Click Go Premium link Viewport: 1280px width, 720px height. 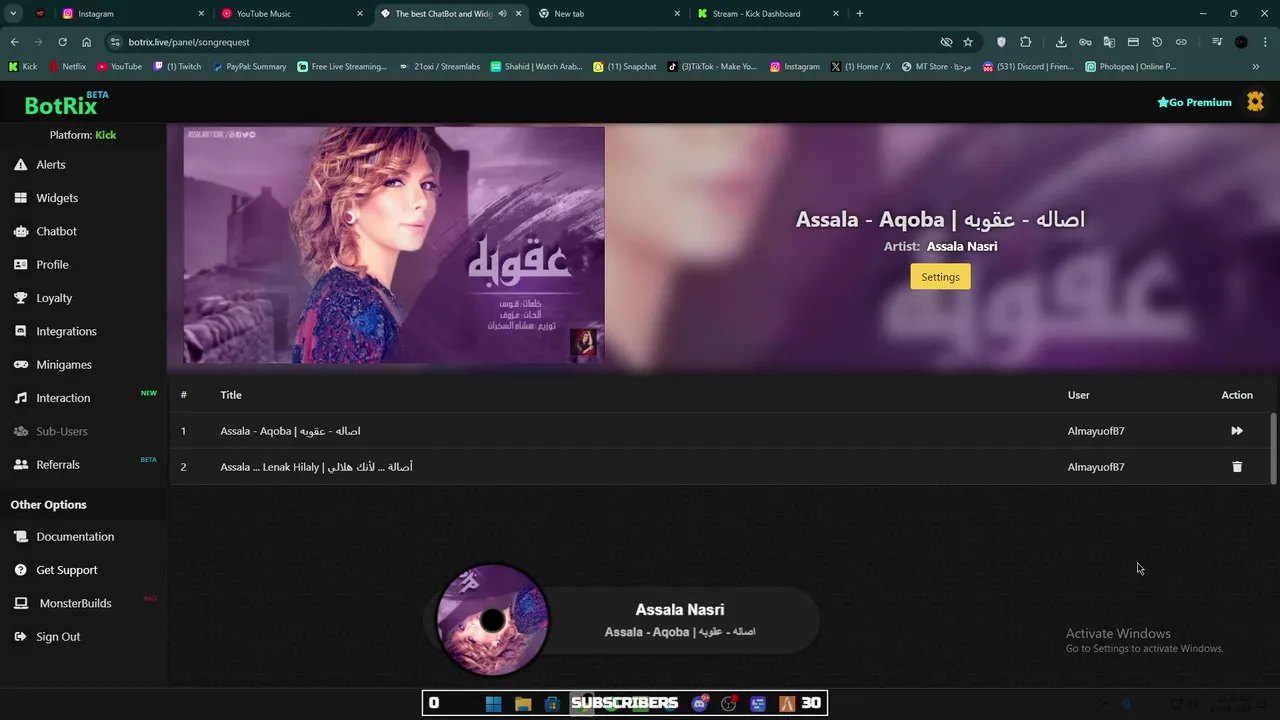click(1194, 102)
